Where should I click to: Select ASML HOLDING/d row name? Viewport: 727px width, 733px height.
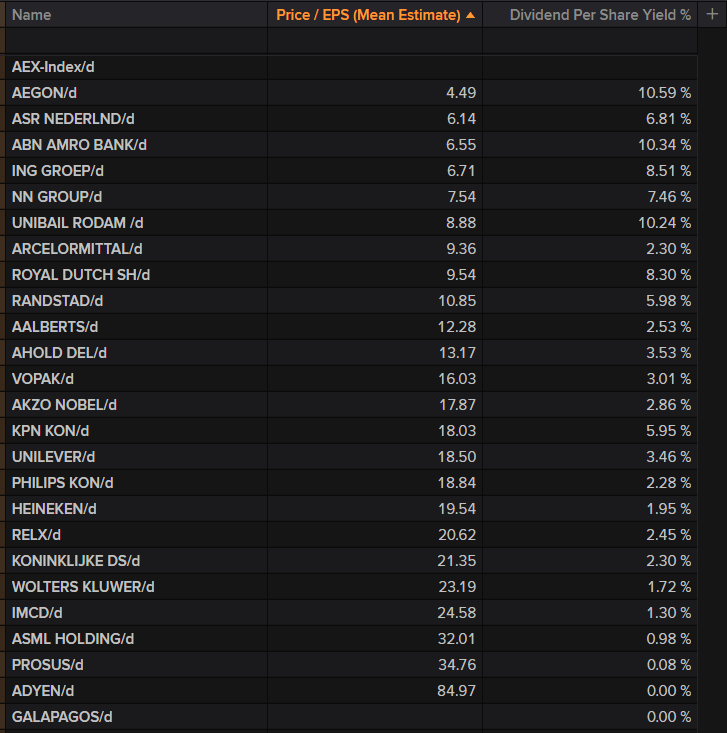[73, 639]
